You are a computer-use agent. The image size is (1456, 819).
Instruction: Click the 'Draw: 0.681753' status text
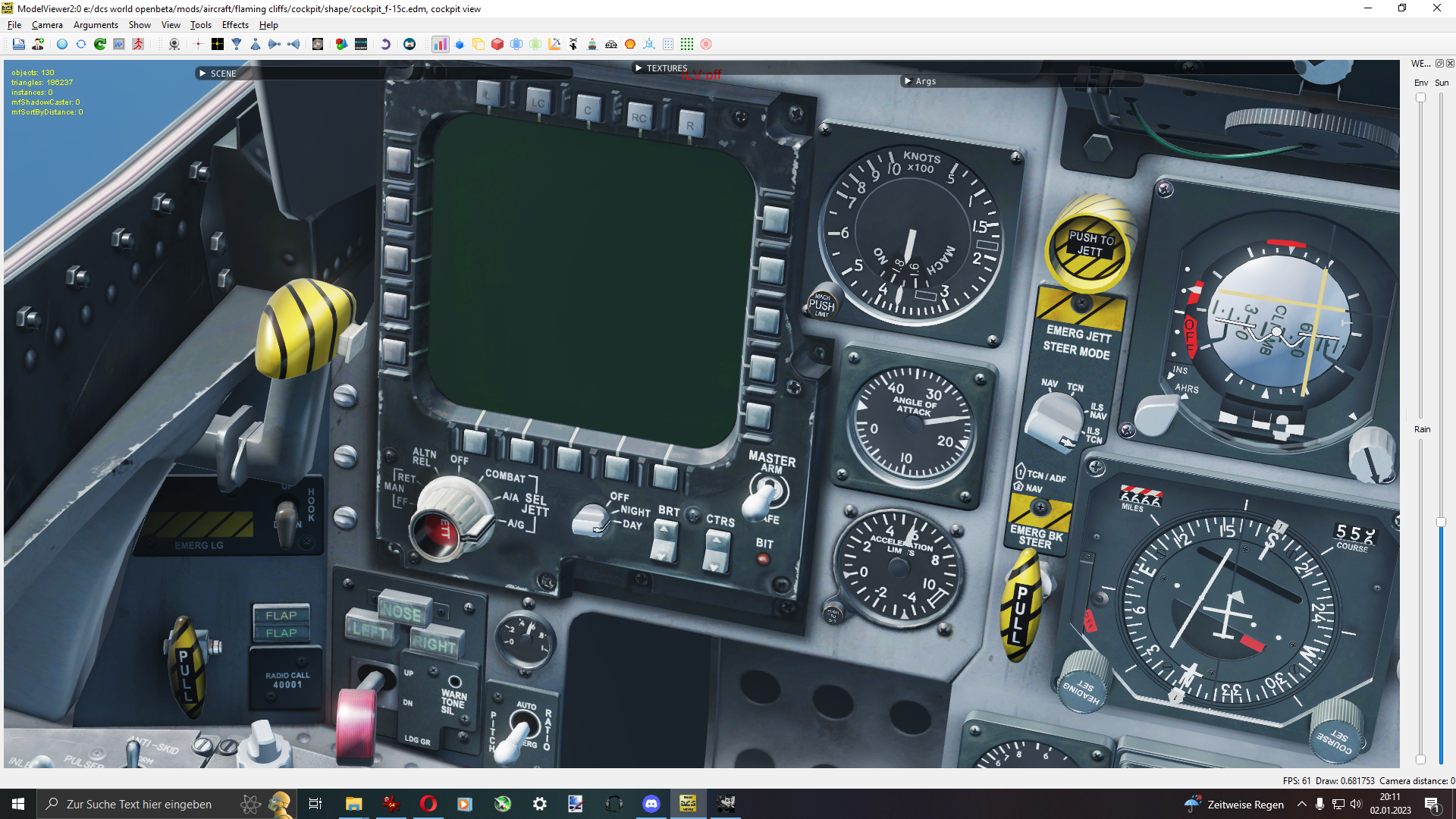1345,781
